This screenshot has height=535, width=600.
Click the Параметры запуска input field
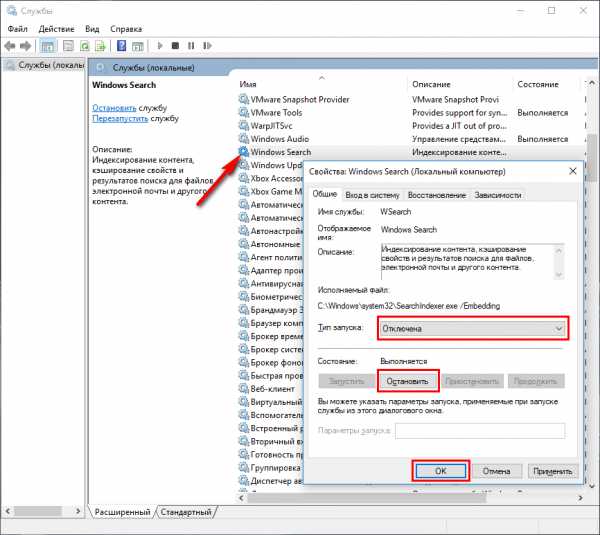(x=480, y=431)
